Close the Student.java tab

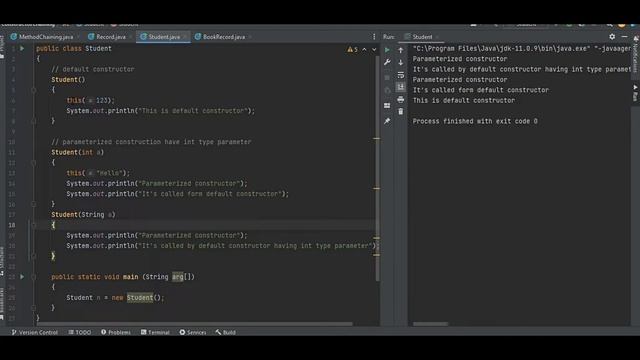(184, 37)
